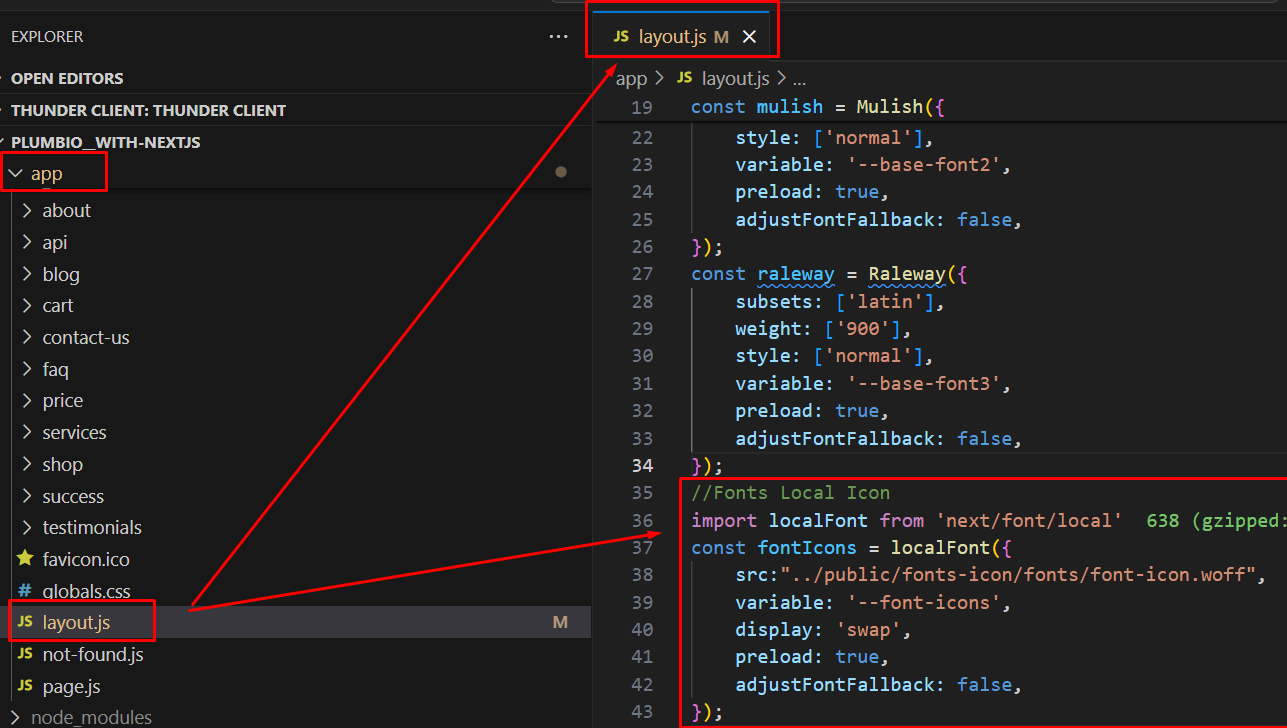Click the 'fontIcons' constant name
This screenshot has height=728, width=1287.
tap(807, 547)
